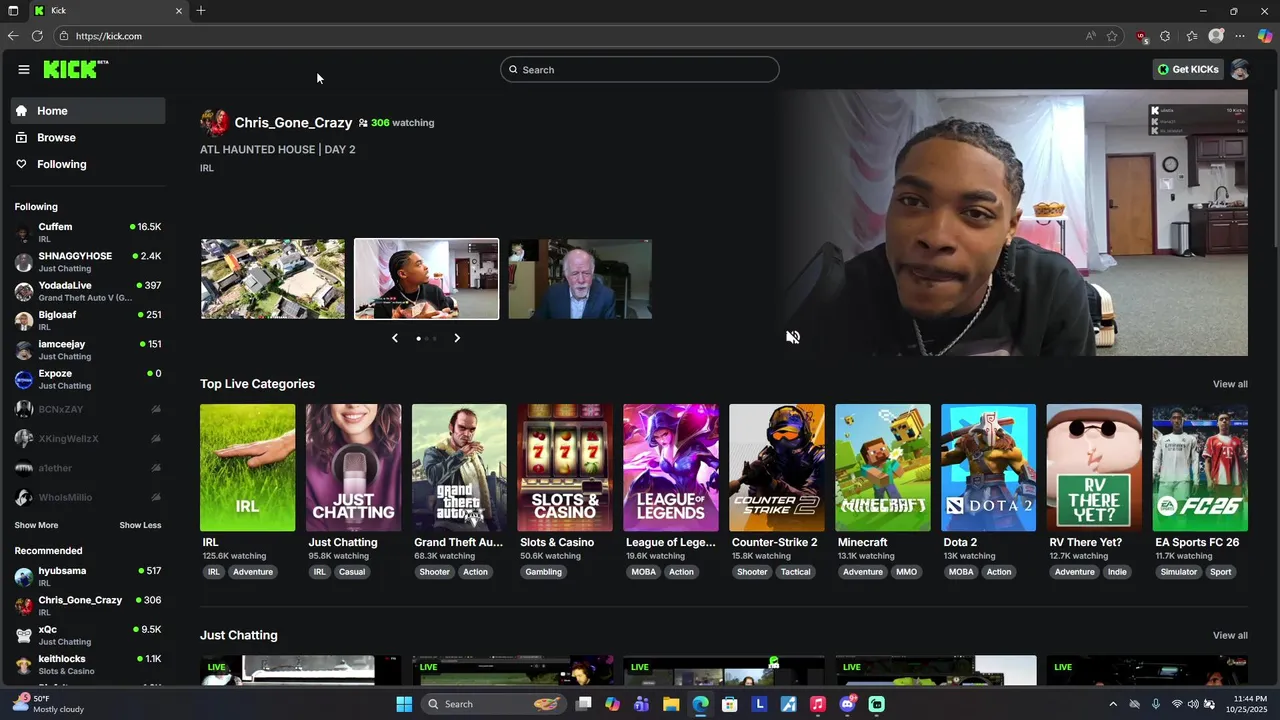Click the Simulator tag
Screen dimensions: 1280x720
pos(1179,572)
